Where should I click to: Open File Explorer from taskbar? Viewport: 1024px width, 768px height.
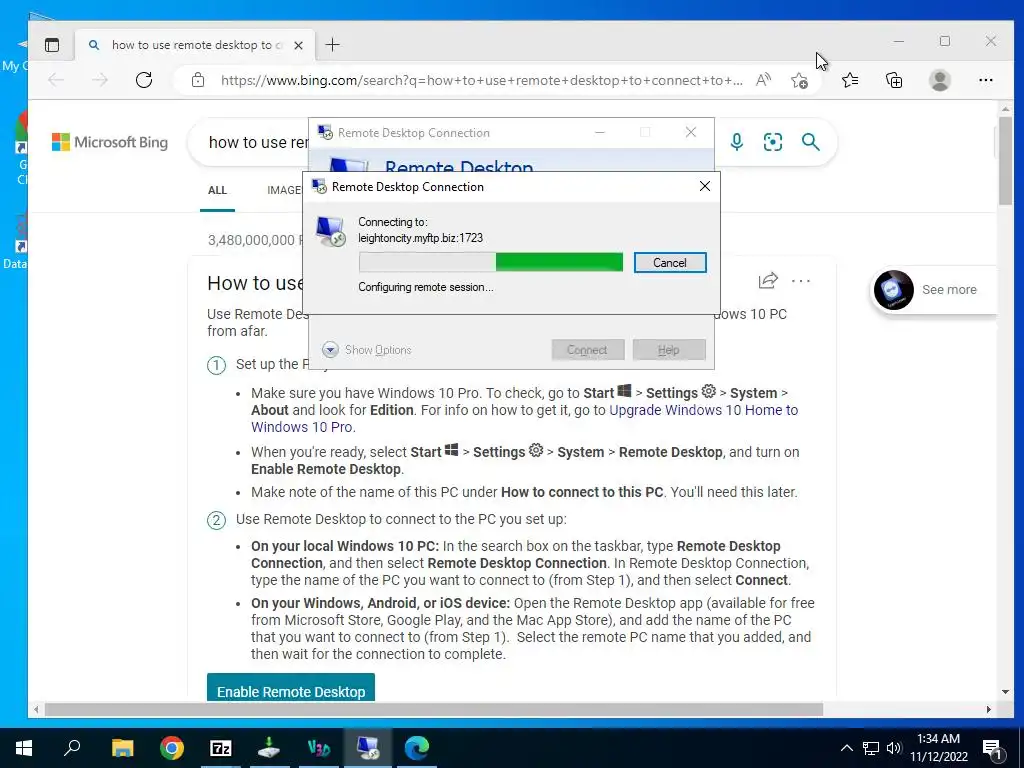(122, 748)
